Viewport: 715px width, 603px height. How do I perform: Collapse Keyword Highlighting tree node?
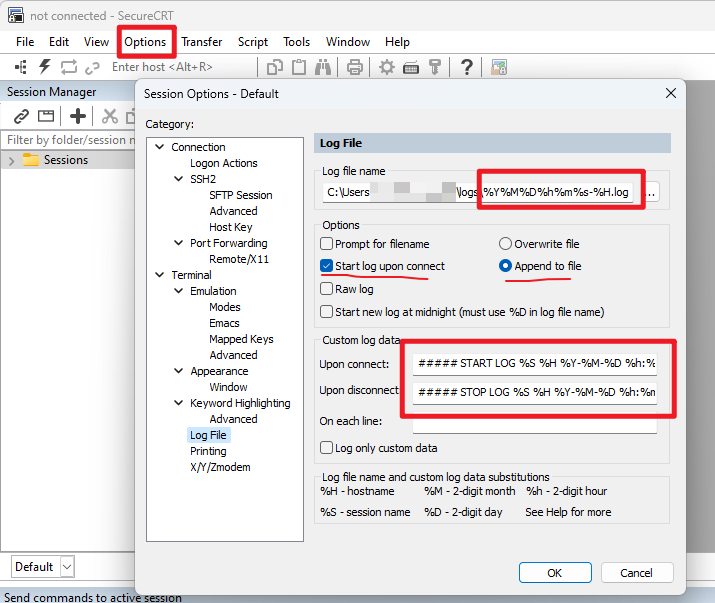[x=178, y=403]
